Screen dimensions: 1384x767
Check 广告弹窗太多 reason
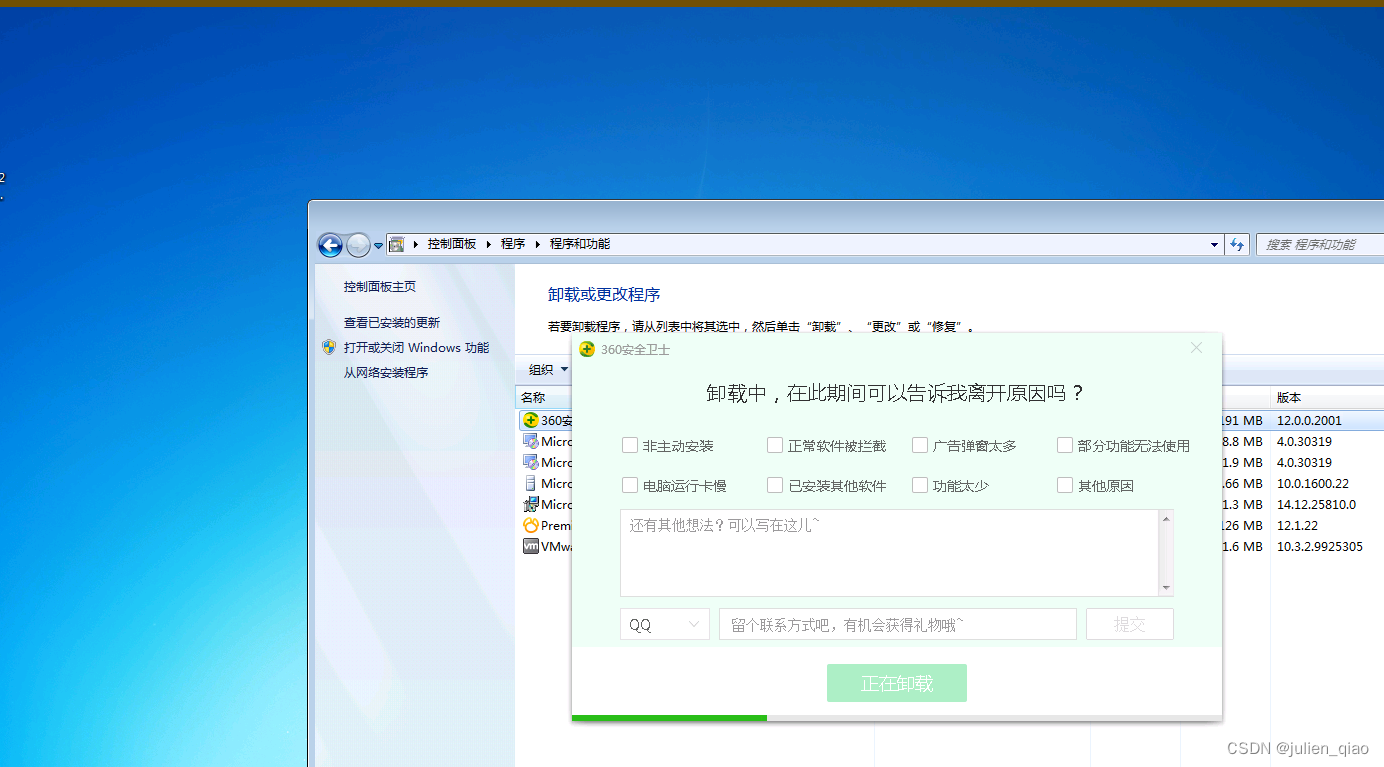[920, 445]
